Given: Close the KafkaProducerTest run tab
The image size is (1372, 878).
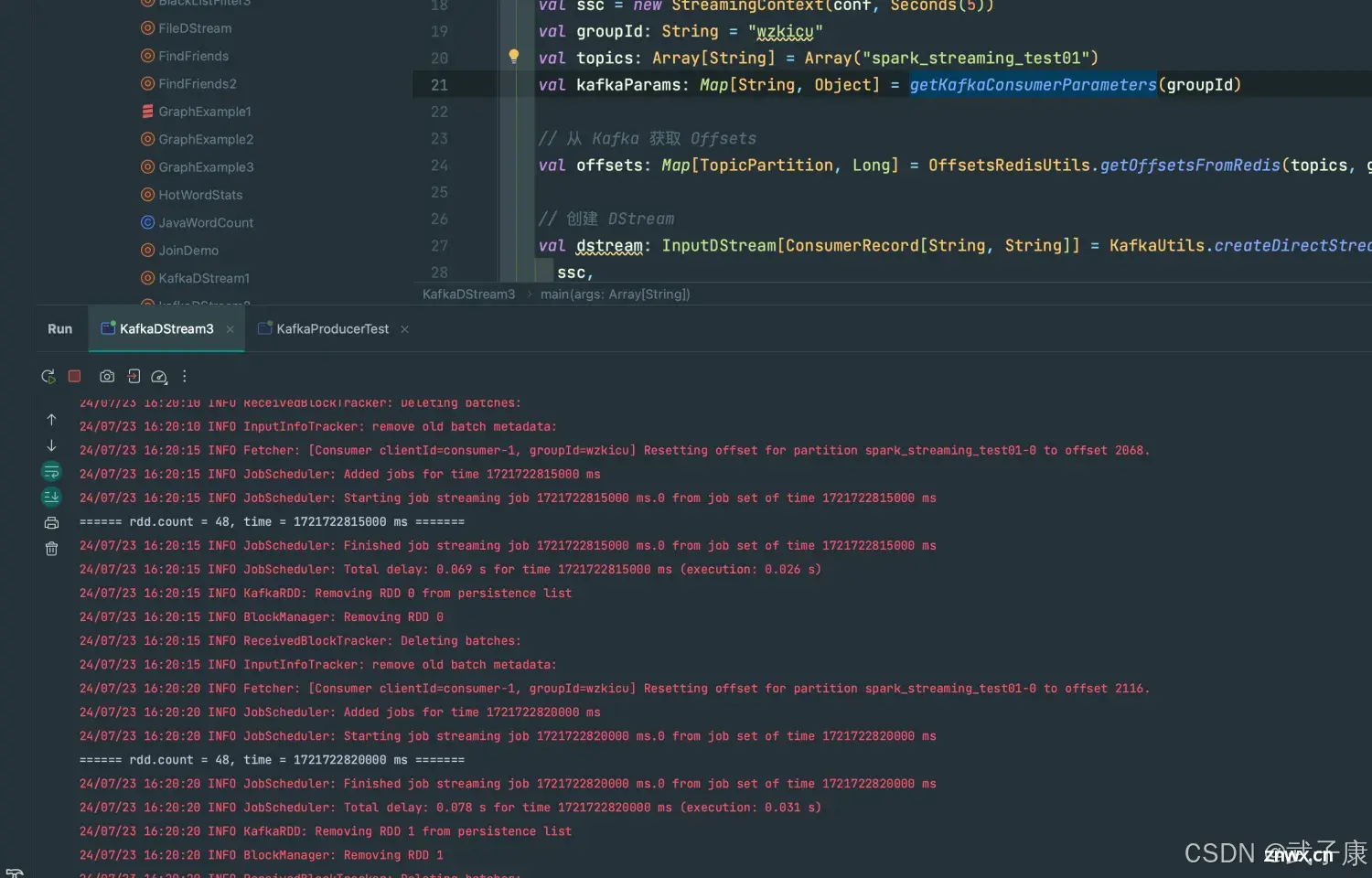Looking at the screenshot, I should [404, 329].
